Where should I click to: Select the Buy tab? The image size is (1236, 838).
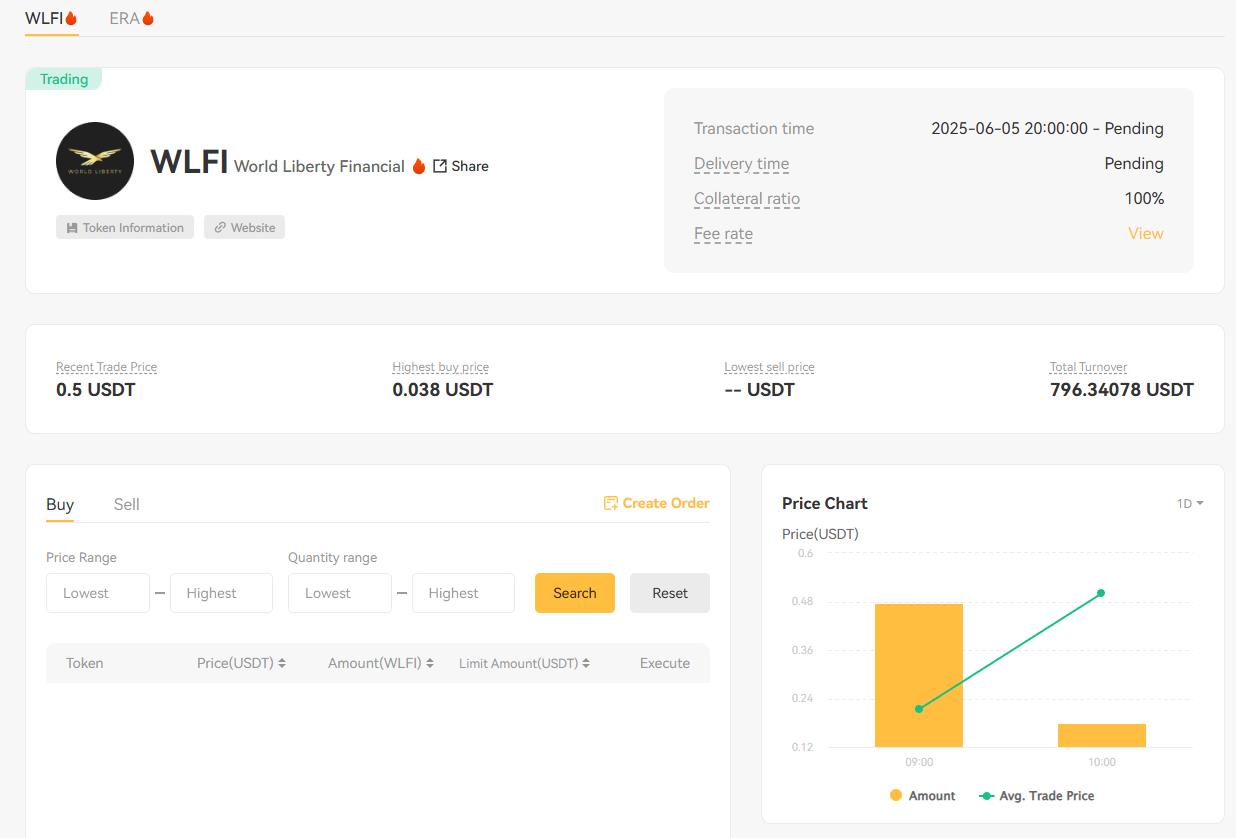coord(60,504)
